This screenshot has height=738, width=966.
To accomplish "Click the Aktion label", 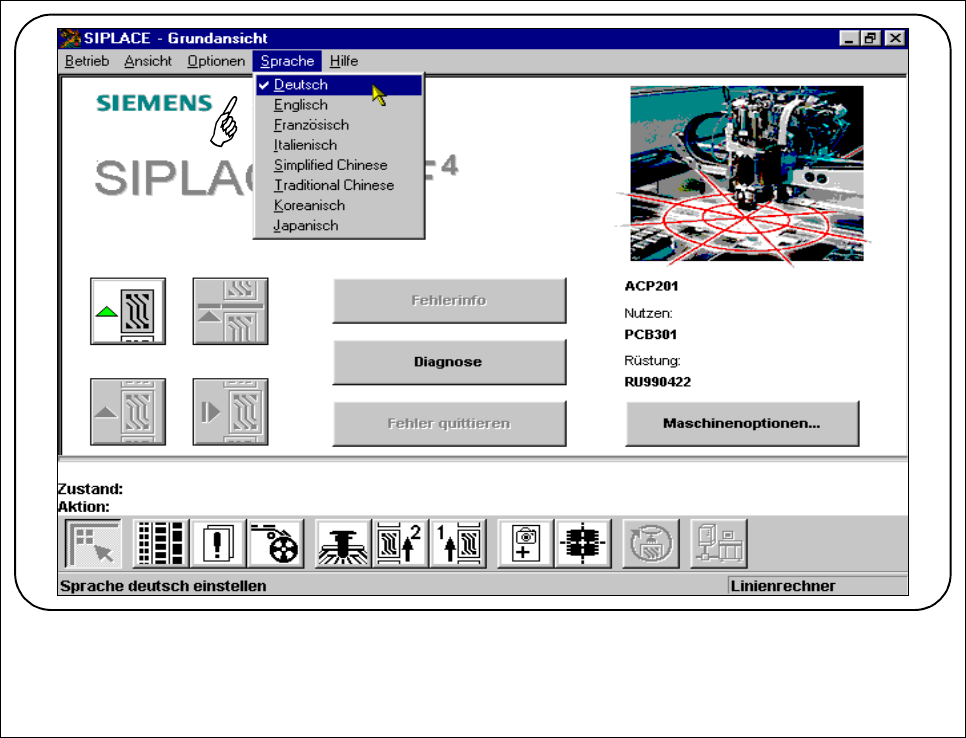I will [x=84, y=507].
